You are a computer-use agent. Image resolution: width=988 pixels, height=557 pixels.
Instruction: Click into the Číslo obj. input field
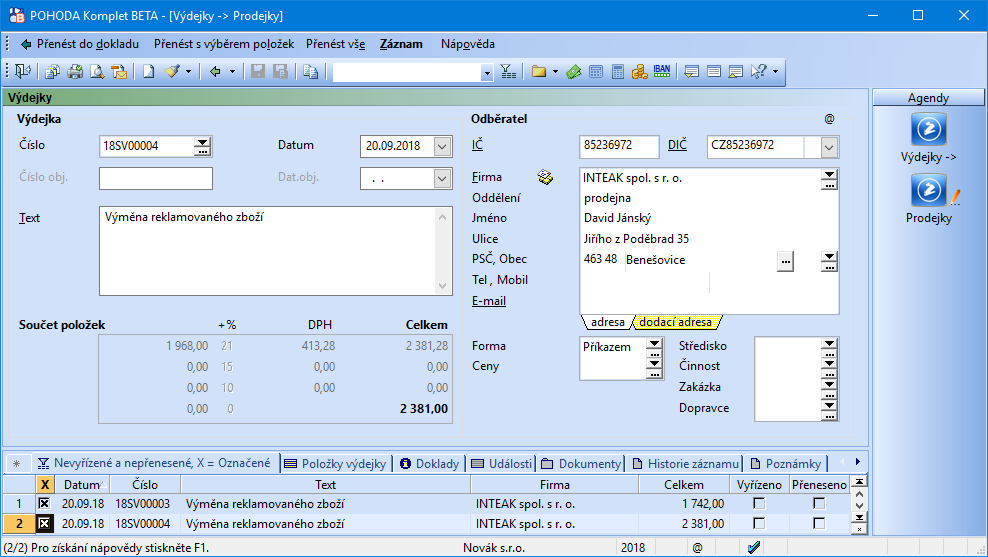pyautogui.click(x=156, y=178)
